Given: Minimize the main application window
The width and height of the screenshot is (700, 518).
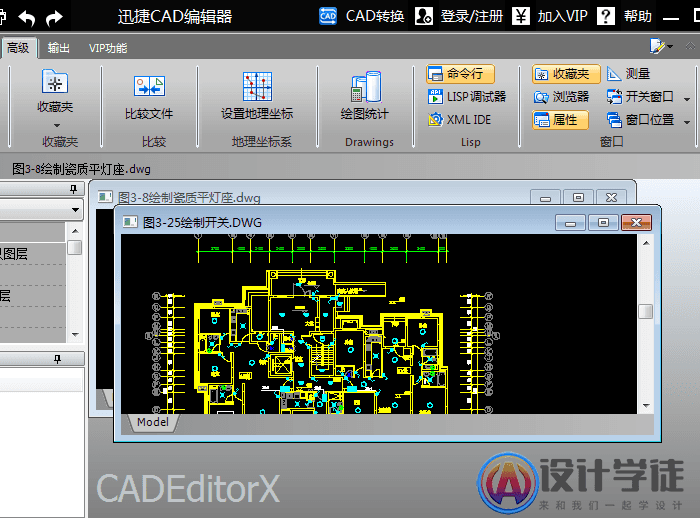Looking at the screenshot, I should (671, 18).
